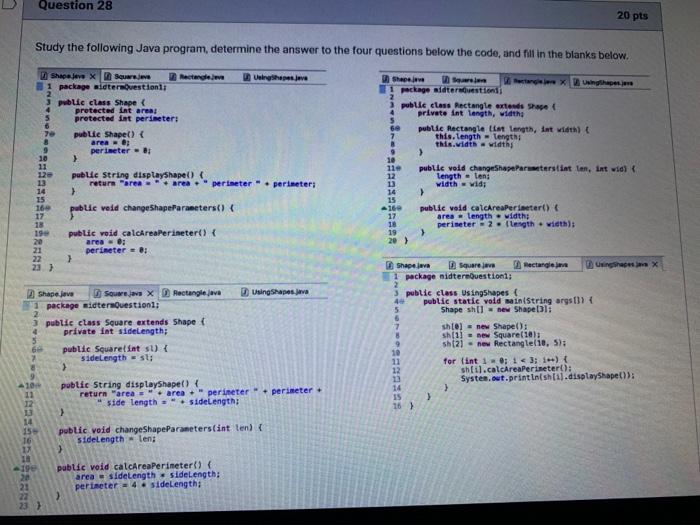
Task: Select Square.java tab in the Rectangle class editor
Action: click(464, 80)
